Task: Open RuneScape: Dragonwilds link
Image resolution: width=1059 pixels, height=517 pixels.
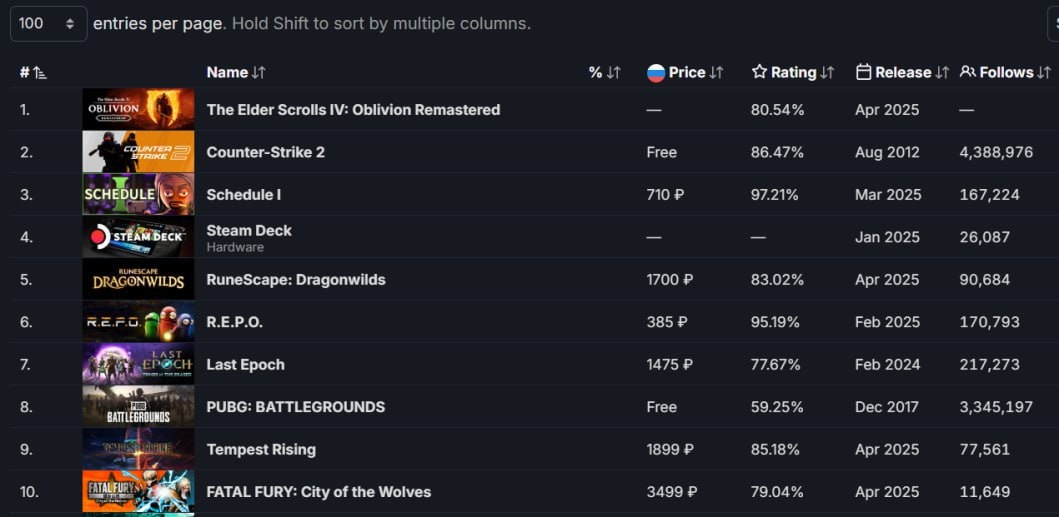Action: pyautogui.click(x=295, y=280)
